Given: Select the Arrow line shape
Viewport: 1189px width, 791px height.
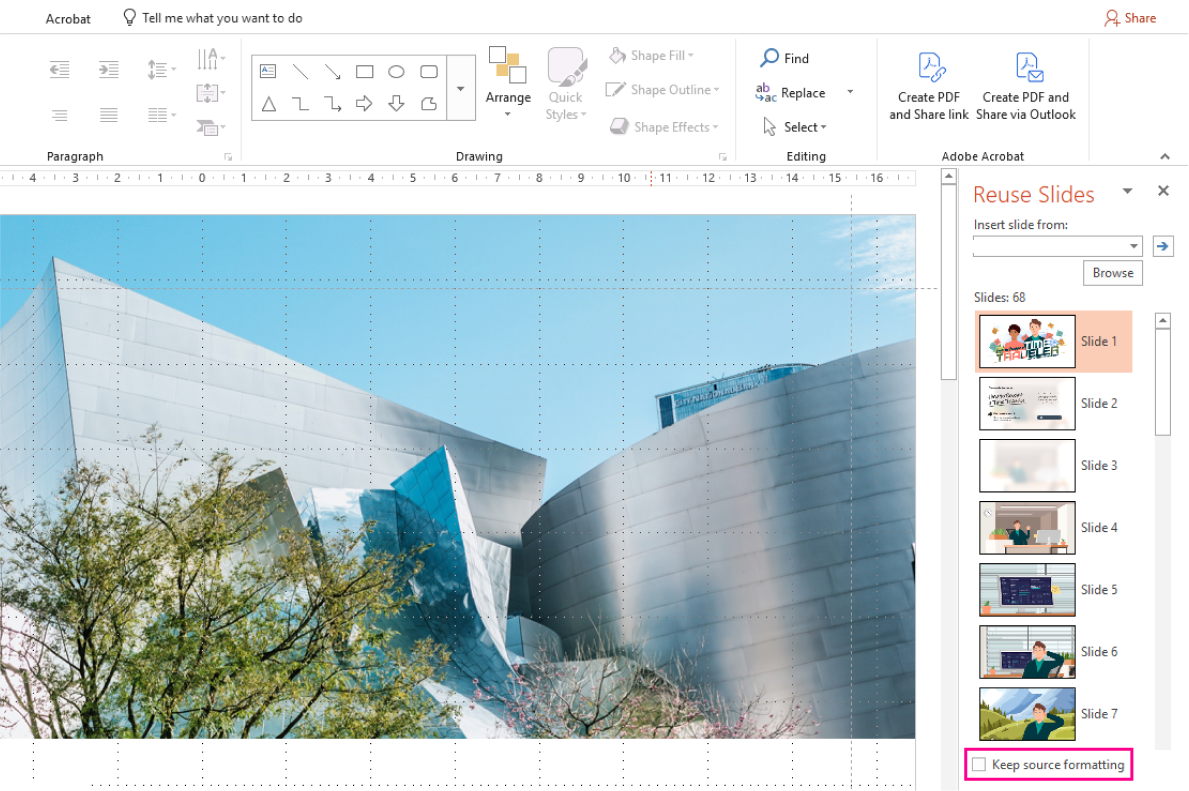Looking at the screenshot, I should pyautogui.click(x=332, y=71).
